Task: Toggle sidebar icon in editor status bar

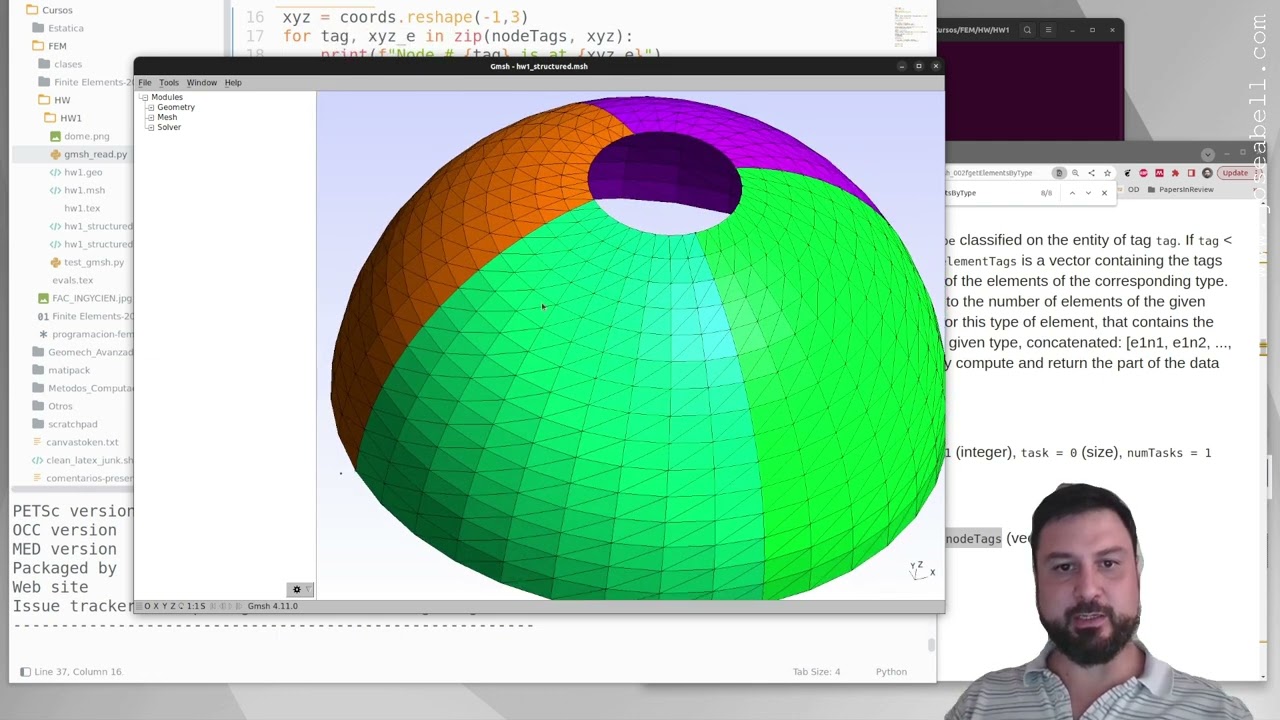Action: tap(25, 672)
